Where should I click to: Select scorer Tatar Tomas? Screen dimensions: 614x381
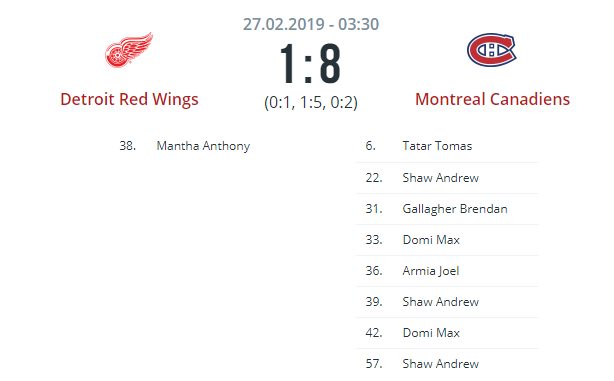[437, 146]
